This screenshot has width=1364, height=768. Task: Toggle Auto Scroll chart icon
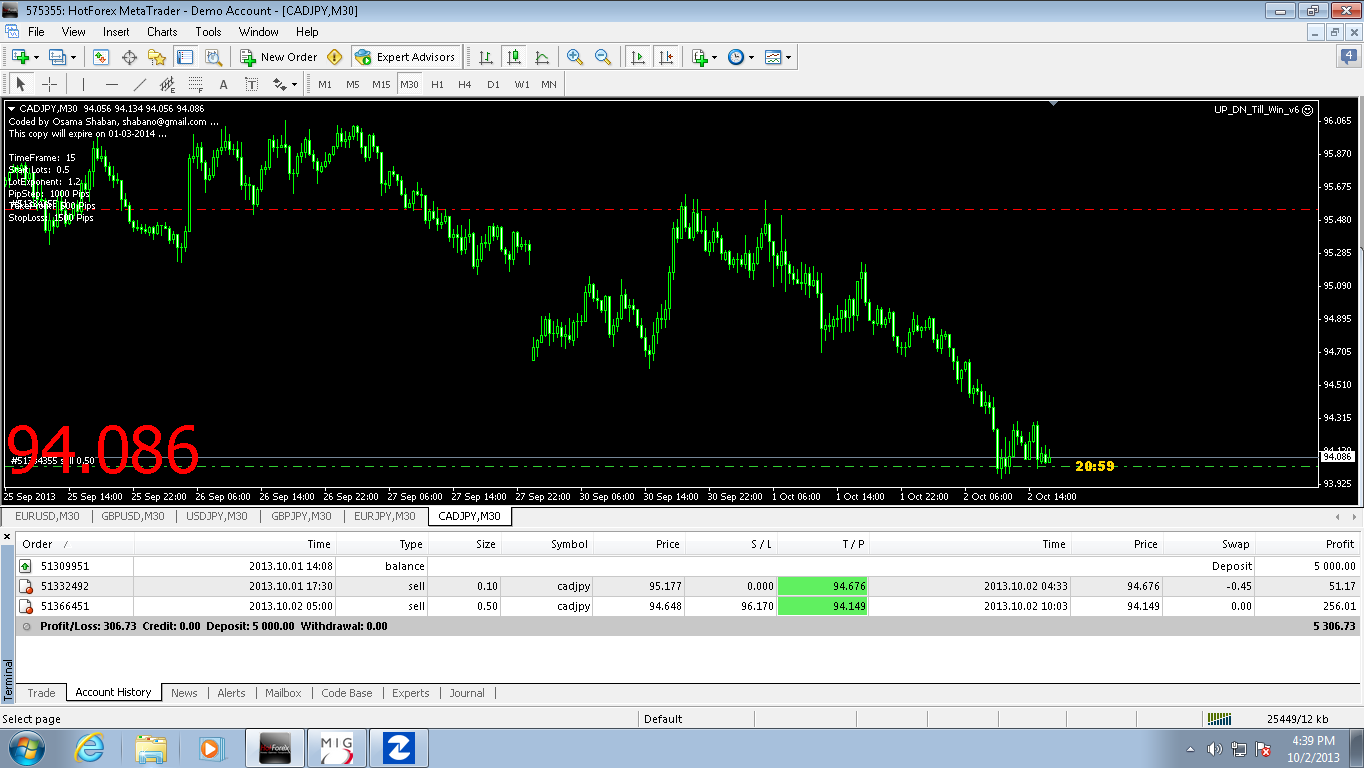[638, 57]
